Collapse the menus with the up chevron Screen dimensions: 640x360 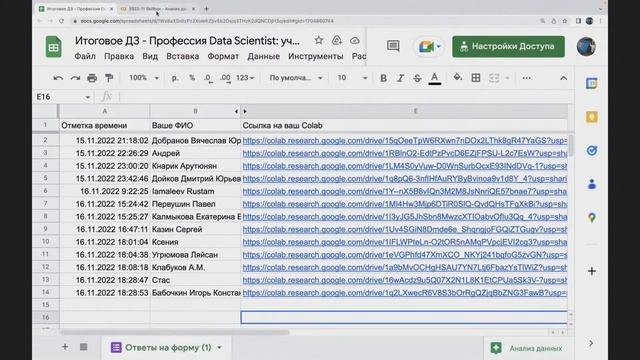pyautogui.click(x=564, y=78)
